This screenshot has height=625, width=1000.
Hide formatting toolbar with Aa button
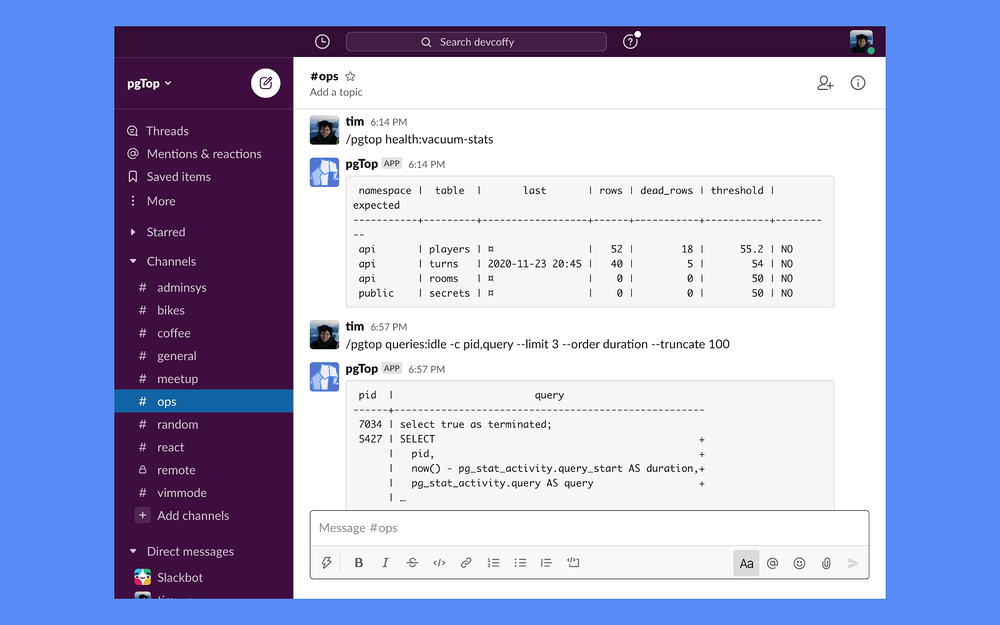(x=746, y=563)
